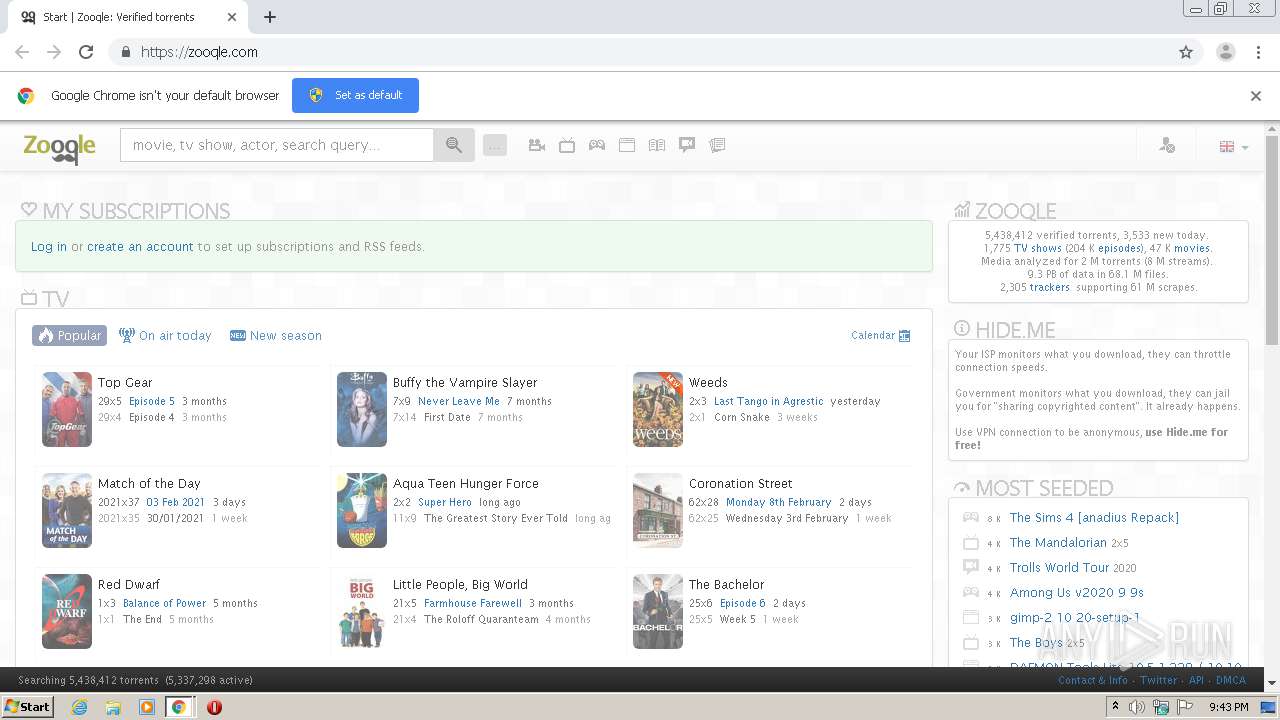Open Top Gear poster thumbnail

(x=67, y=409)
